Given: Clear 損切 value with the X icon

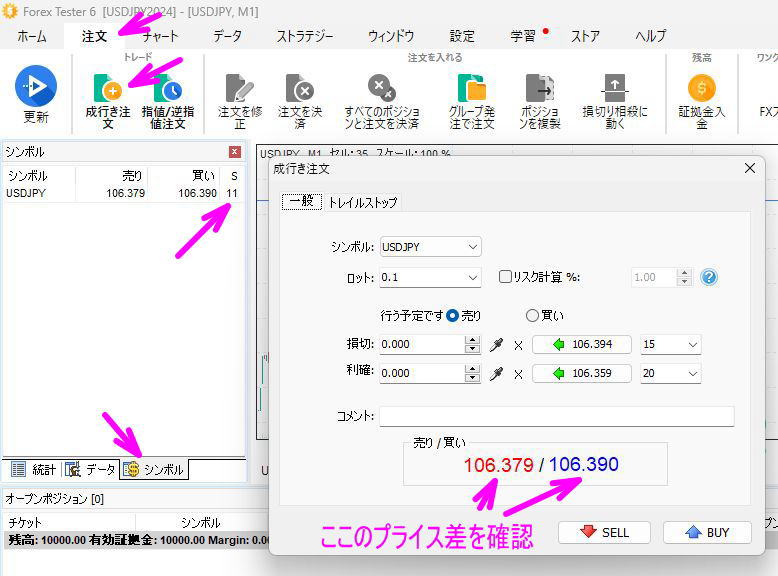Looking at the screenshot, I should [x=519, y=345].
